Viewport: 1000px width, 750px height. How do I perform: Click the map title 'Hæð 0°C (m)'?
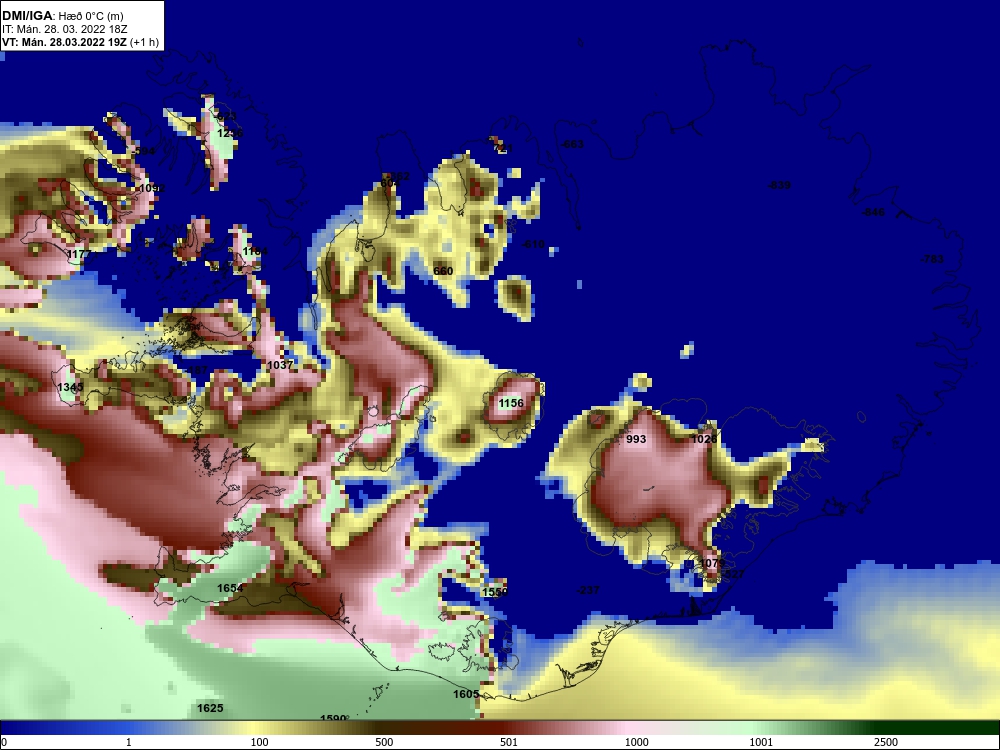[90, 16]
